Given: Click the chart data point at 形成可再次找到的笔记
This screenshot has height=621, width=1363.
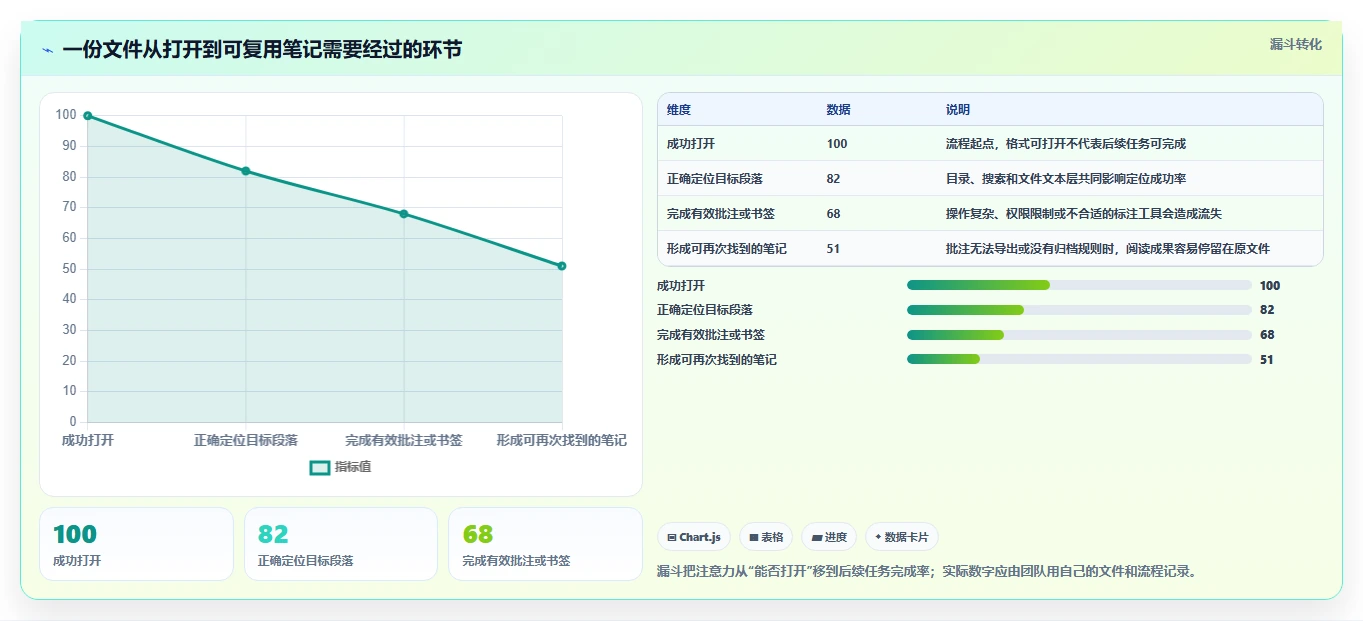Looking at the screenshot, I should point(562,266).
